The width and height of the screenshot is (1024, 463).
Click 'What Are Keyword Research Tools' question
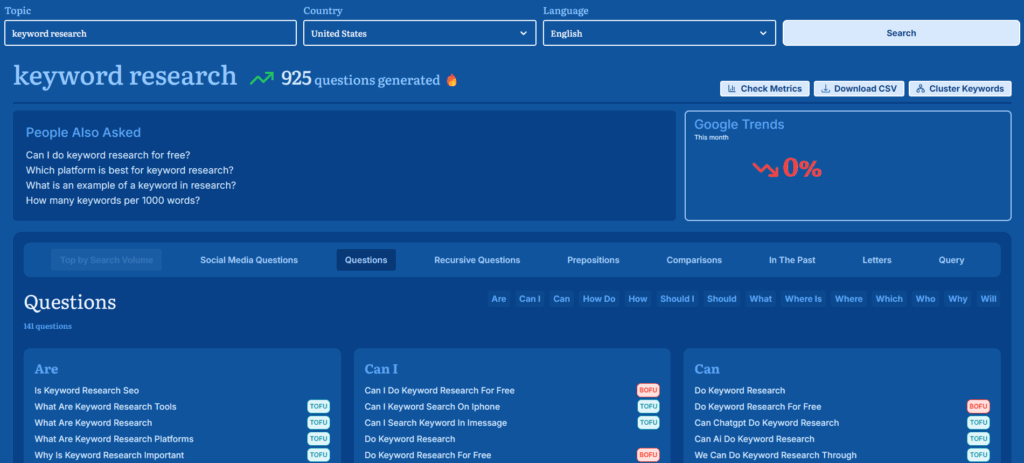pyautogui.click(x=105, y=407)
